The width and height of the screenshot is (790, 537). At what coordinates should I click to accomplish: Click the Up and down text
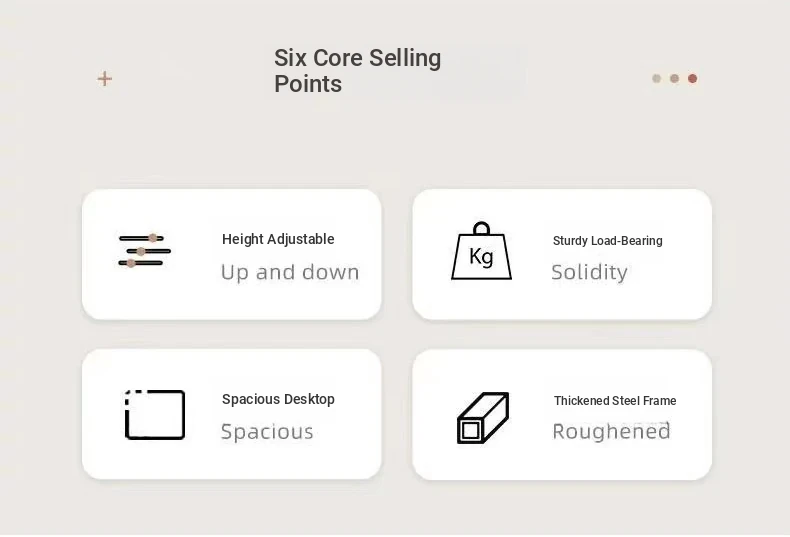pyautogui.click(x=290, y=273)
